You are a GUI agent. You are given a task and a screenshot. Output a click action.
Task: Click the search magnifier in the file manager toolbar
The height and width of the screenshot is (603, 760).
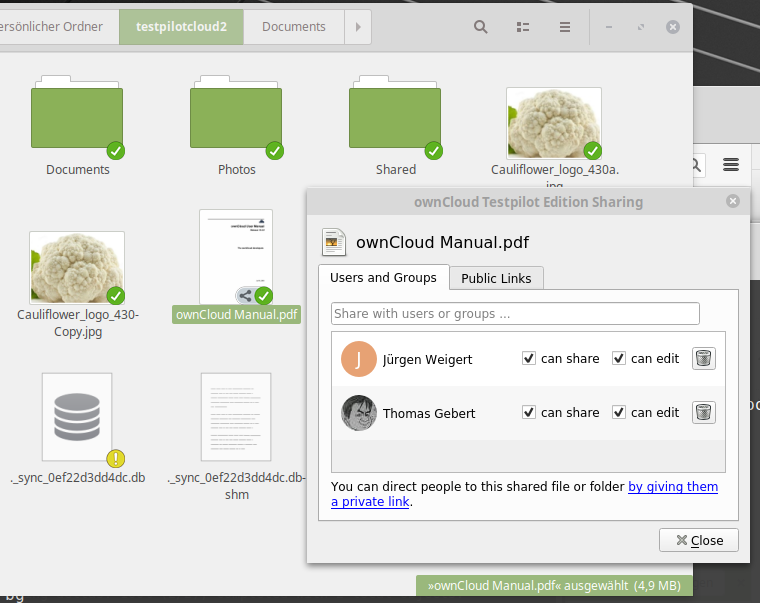[480, 27]
